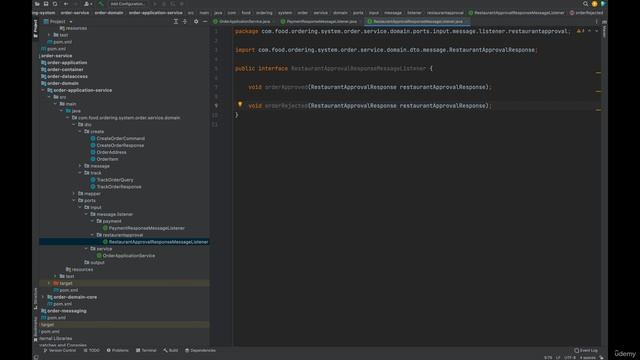Select order-dataaccess module in tree
The width and height of the screenshot is (640, 360).
click(x=64, y=76)
